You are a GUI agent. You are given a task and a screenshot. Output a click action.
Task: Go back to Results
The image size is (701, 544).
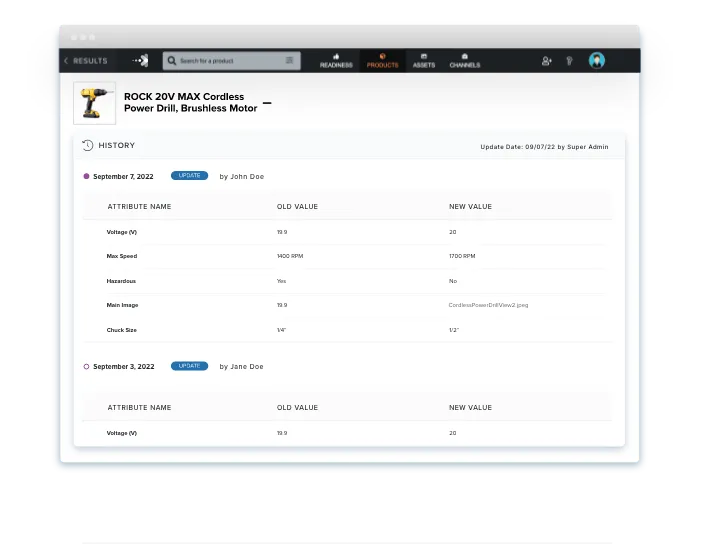click(x=85, y=61)
